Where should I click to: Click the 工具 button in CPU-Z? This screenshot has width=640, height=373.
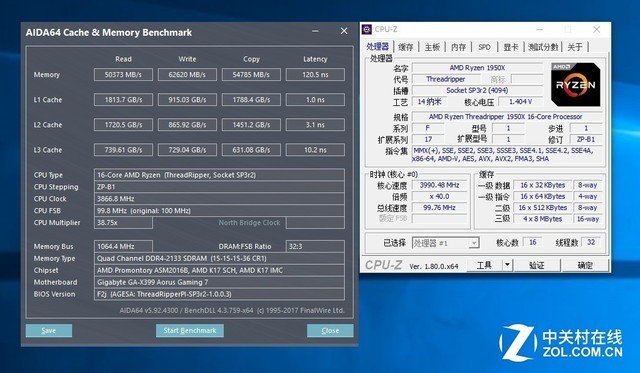484,265
